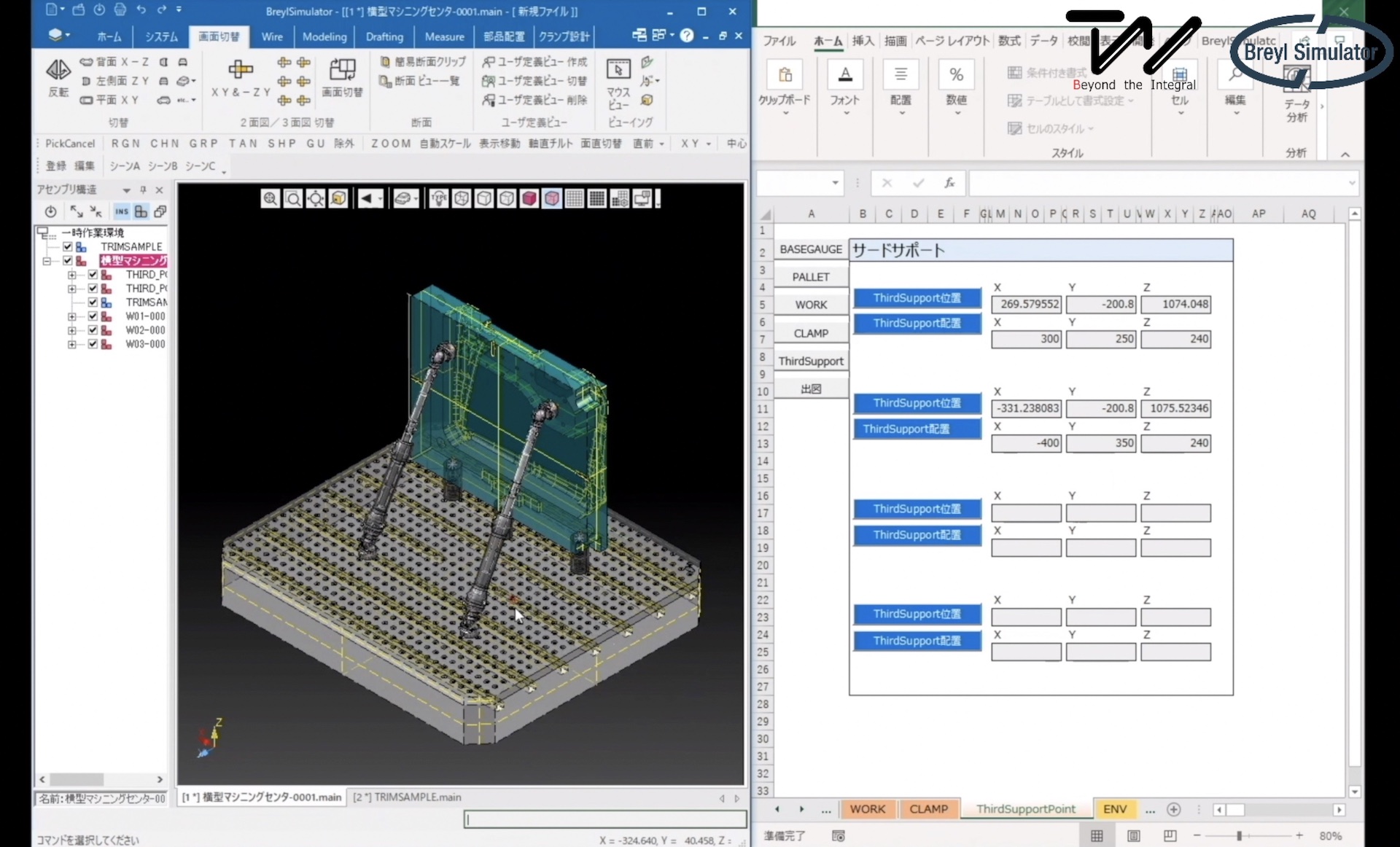Toggle the W03-000 part checkbox
Image resolution: width=1400 pixels, height=847 pixels.
(93, 344)
